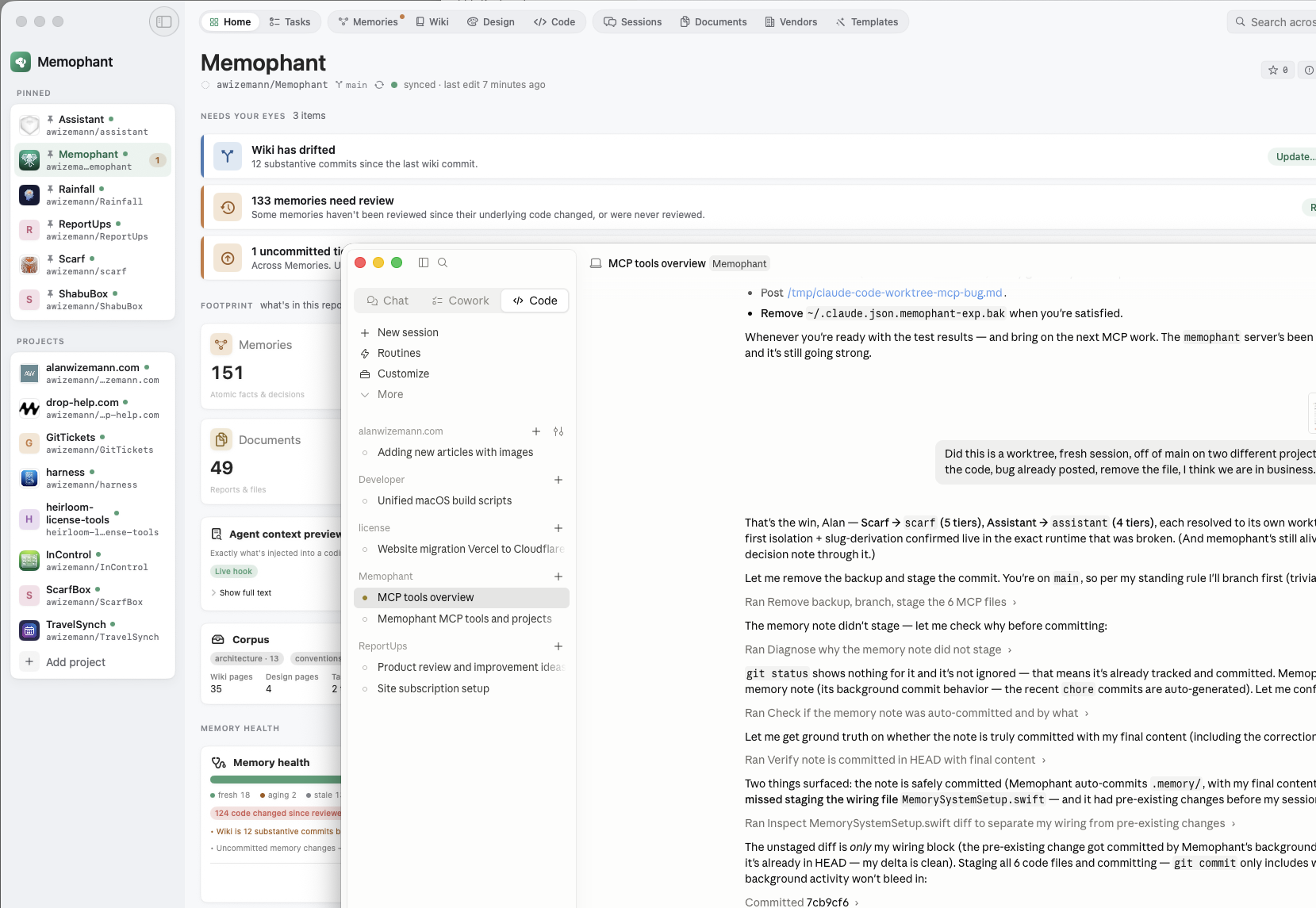
Task: Click the uncommitted upload arrow icon
Action: (x=228, y=258)
